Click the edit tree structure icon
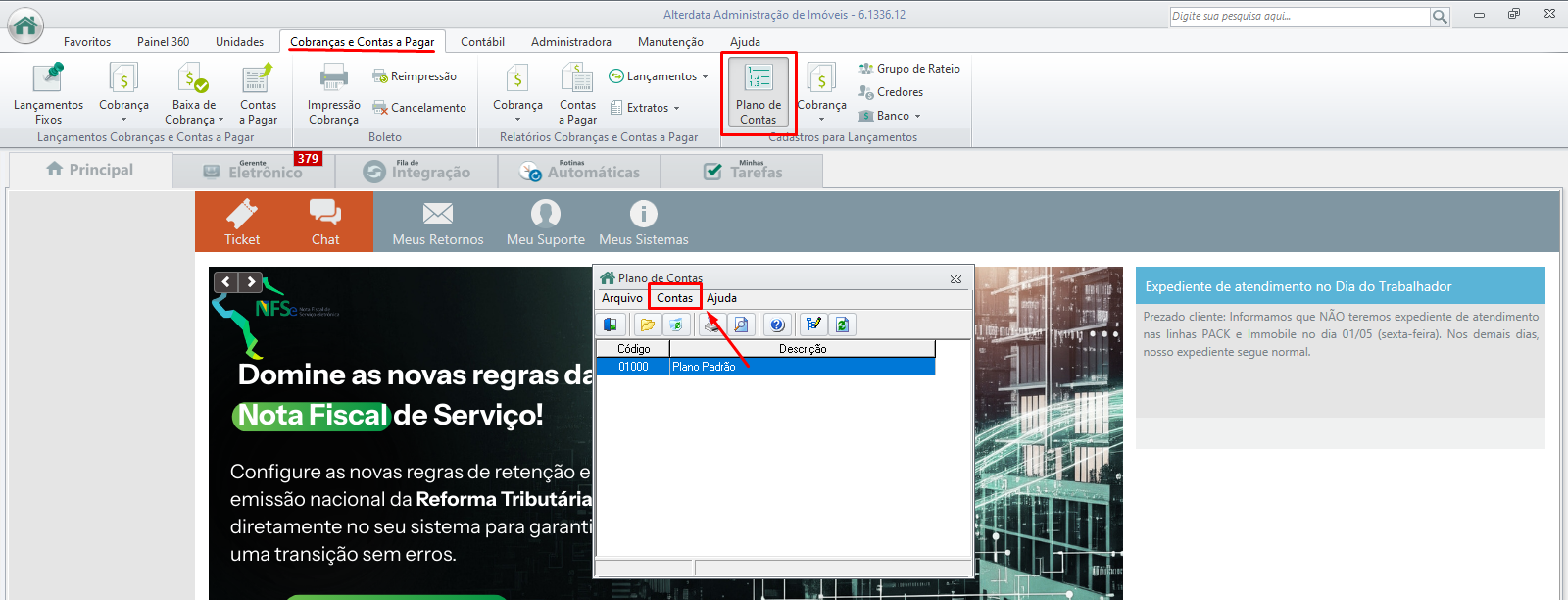 pyautogui.click(x=813, y=325)
